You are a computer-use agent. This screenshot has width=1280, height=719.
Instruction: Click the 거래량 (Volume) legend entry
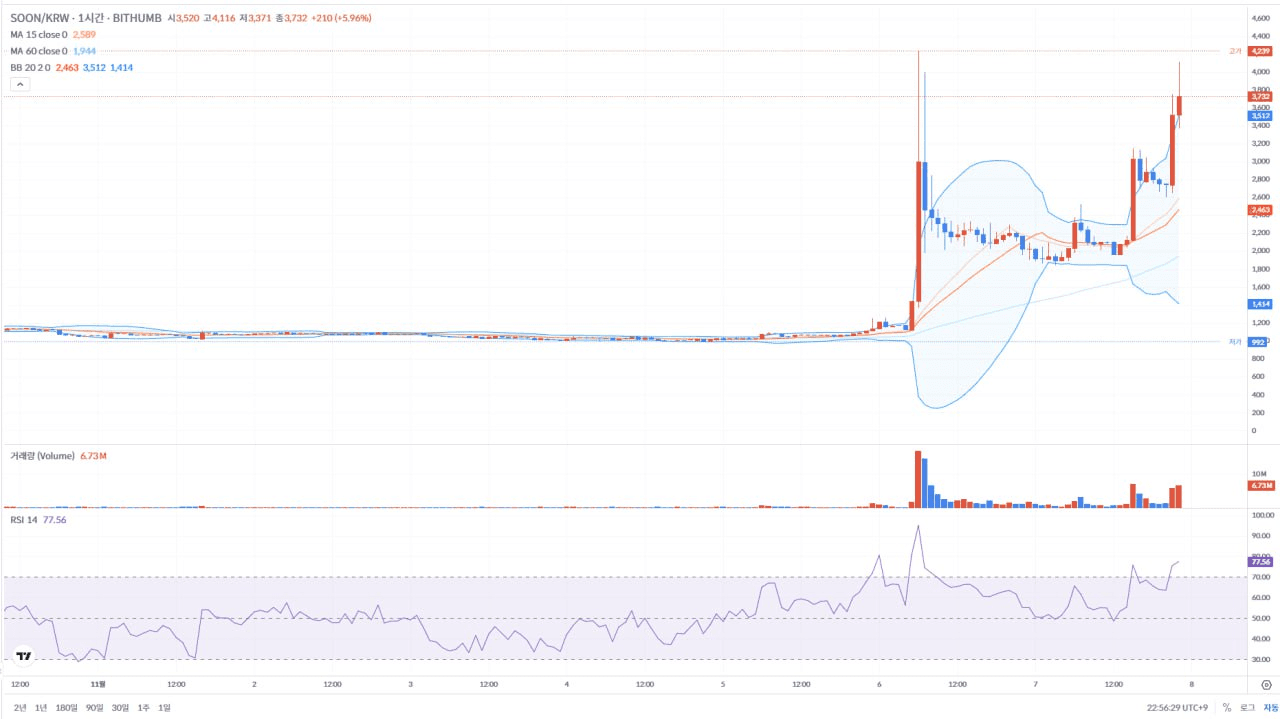[45, 455]
